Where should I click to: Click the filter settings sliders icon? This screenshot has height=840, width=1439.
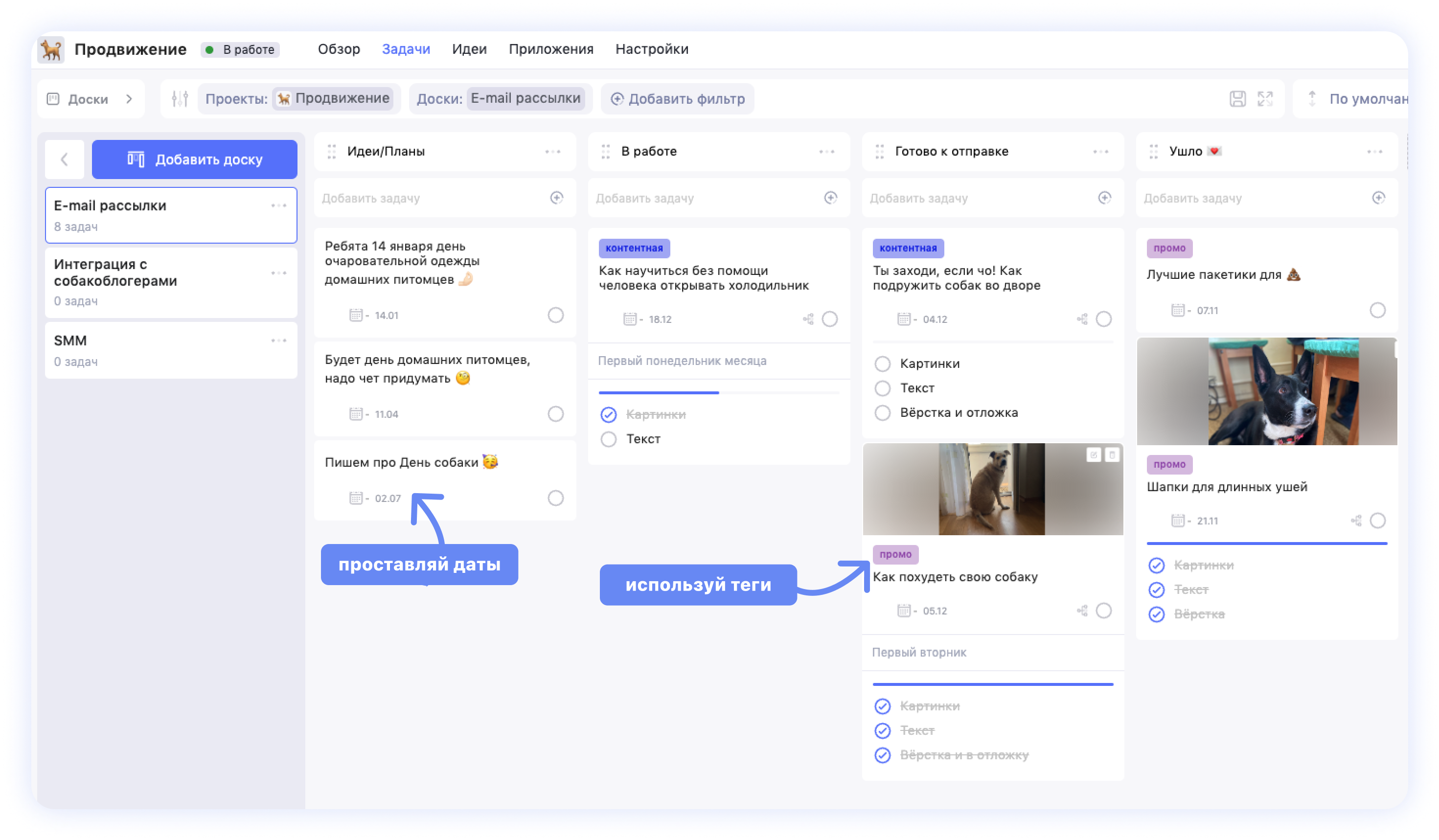(x=180, y=99)
